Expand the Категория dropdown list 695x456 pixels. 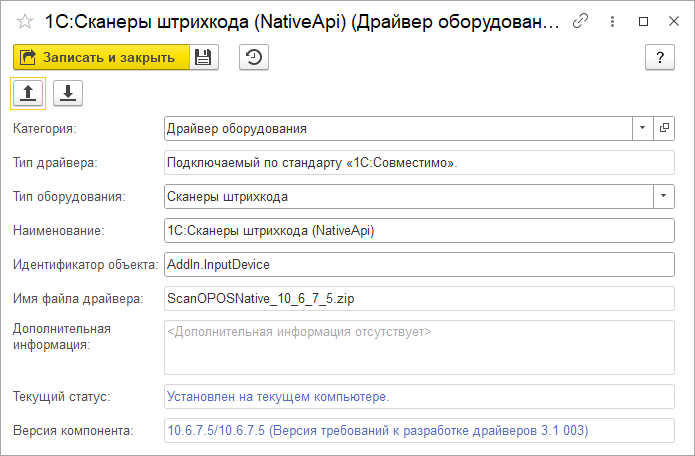[x=642, y=129]
